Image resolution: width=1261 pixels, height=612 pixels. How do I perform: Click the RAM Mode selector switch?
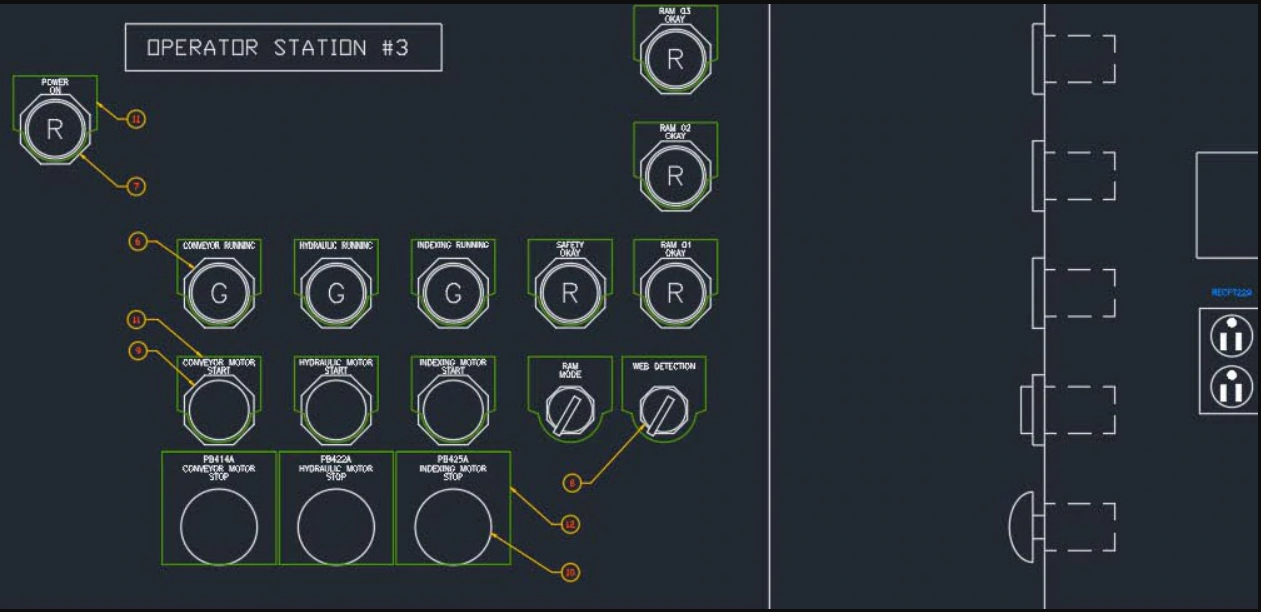569,410
